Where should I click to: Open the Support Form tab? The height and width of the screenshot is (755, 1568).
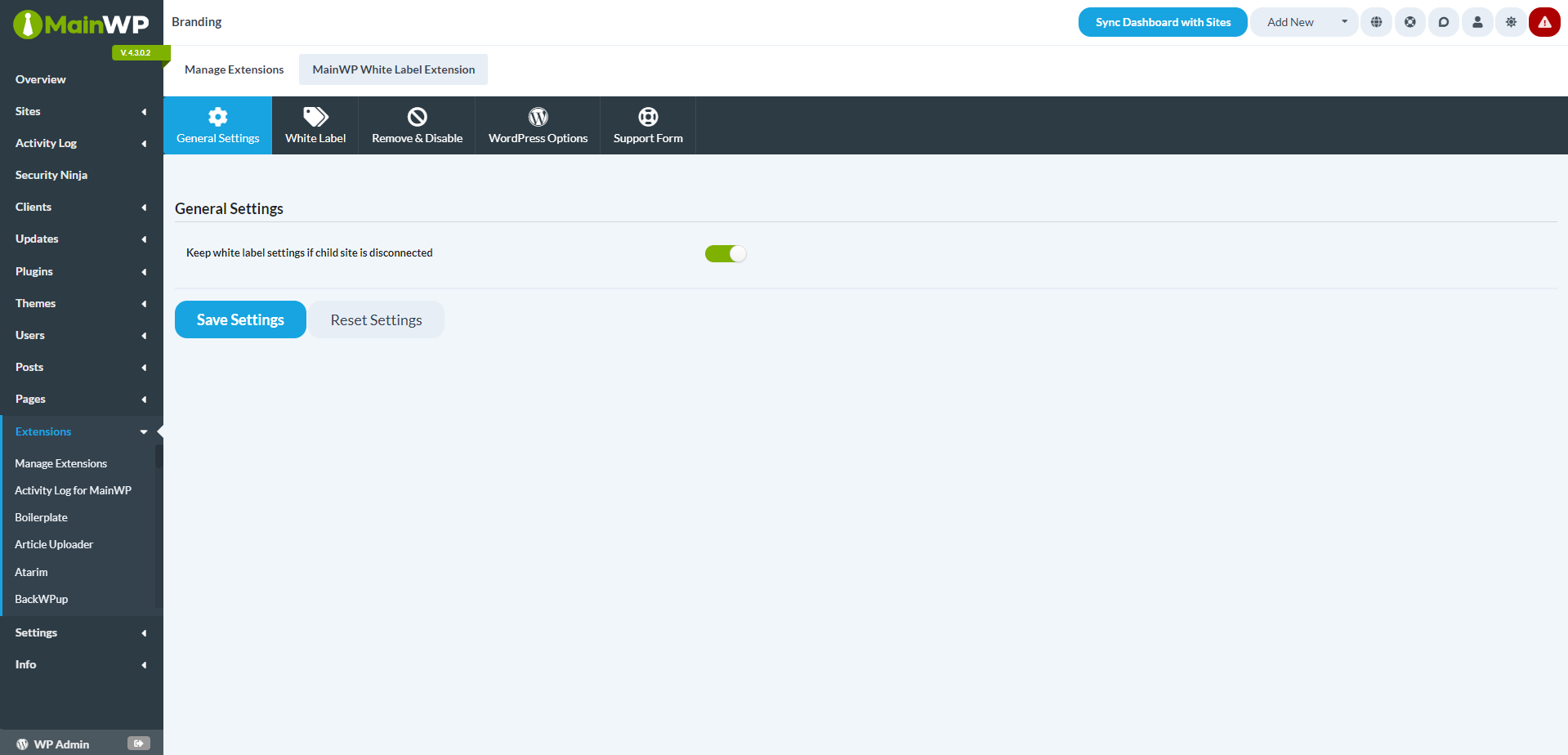coord(648,126)
